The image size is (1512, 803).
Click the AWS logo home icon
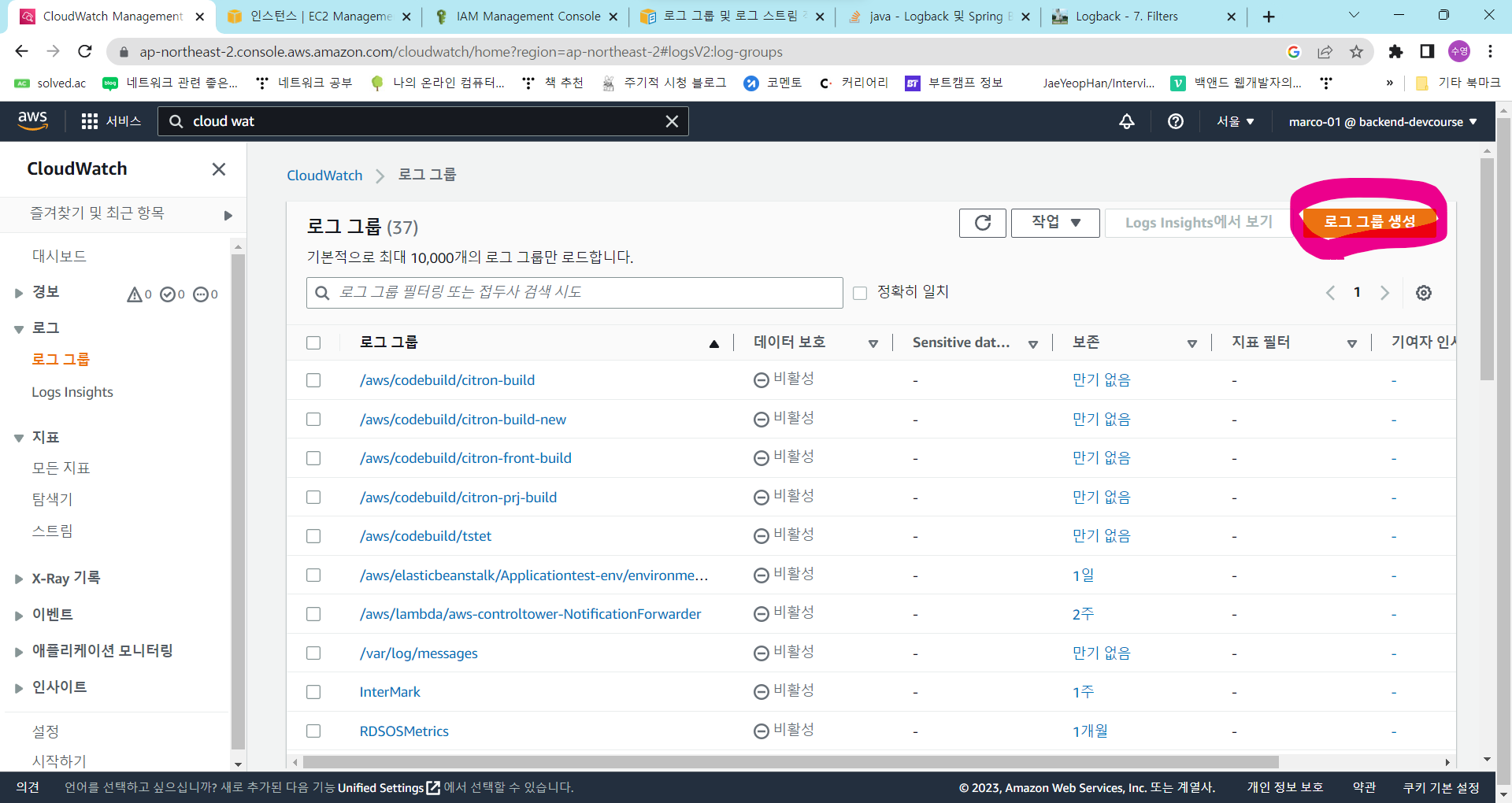[x=33, y=120]
